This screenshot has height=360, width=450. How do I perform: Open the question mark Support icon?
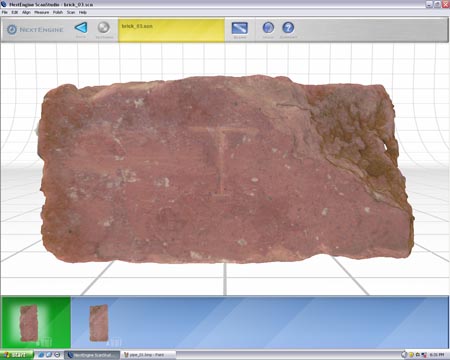[x=288, y=27]
